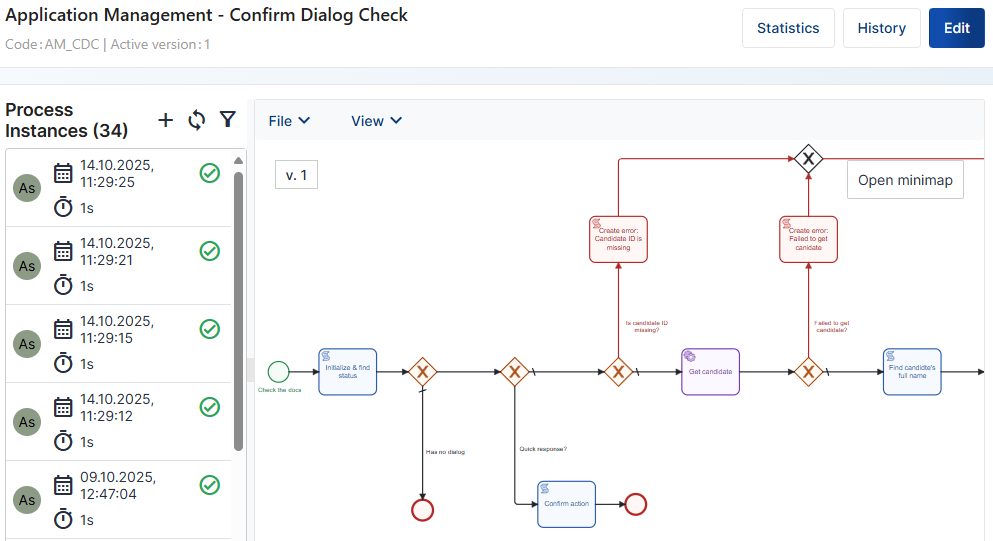The width and height of the screenshot is (993, 541).
Task: Click the Candidate ID is missing error task
Action: (618, 240)
